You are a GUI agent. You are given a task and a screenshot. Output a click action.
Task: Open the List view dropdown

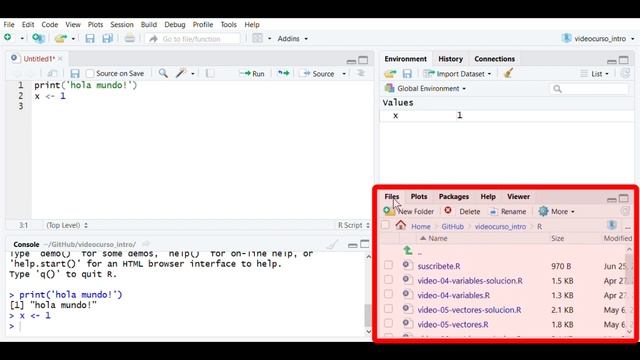coord(595,74)
